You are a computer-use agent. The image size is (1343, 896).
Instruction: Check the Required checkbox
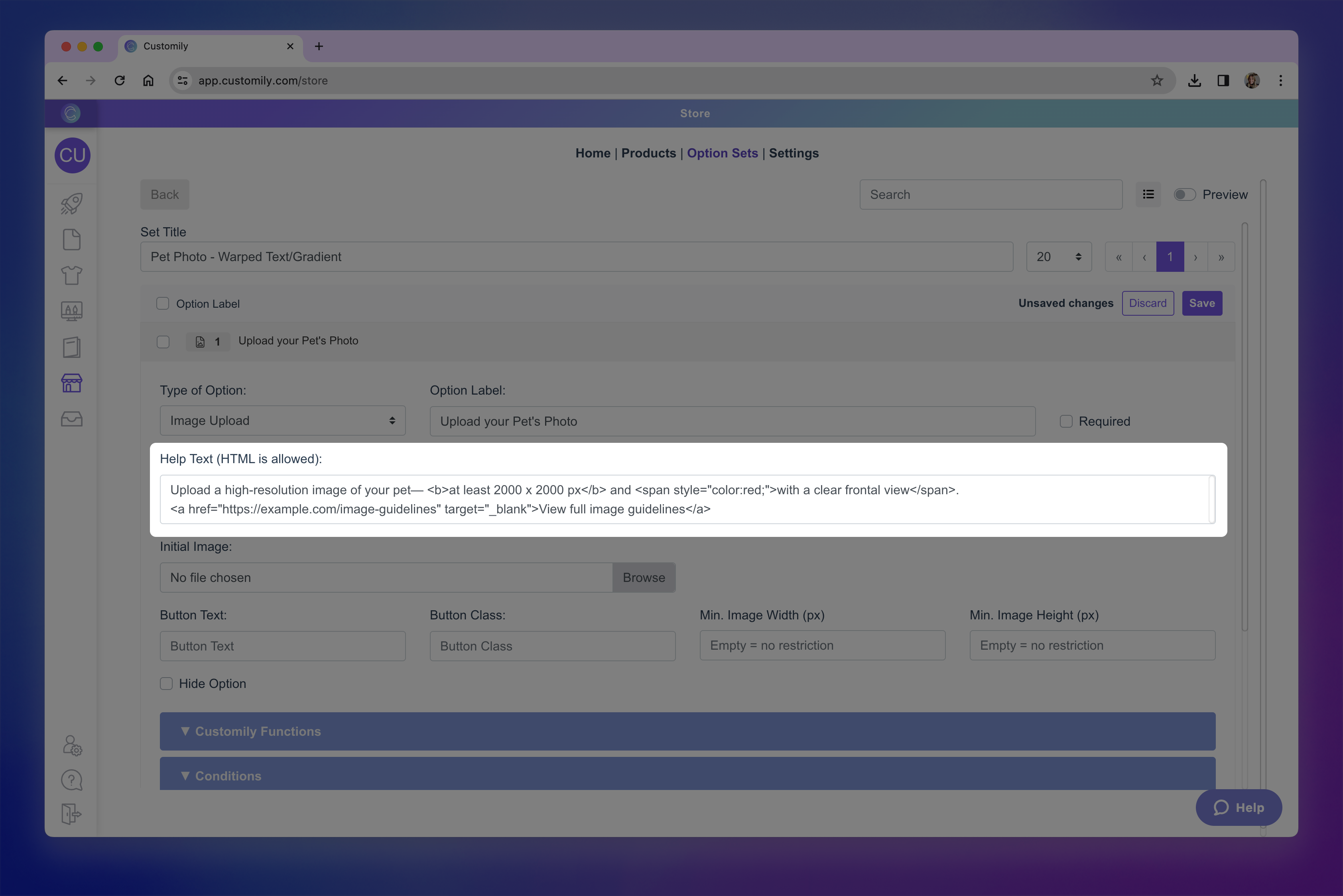[1066, 422]
